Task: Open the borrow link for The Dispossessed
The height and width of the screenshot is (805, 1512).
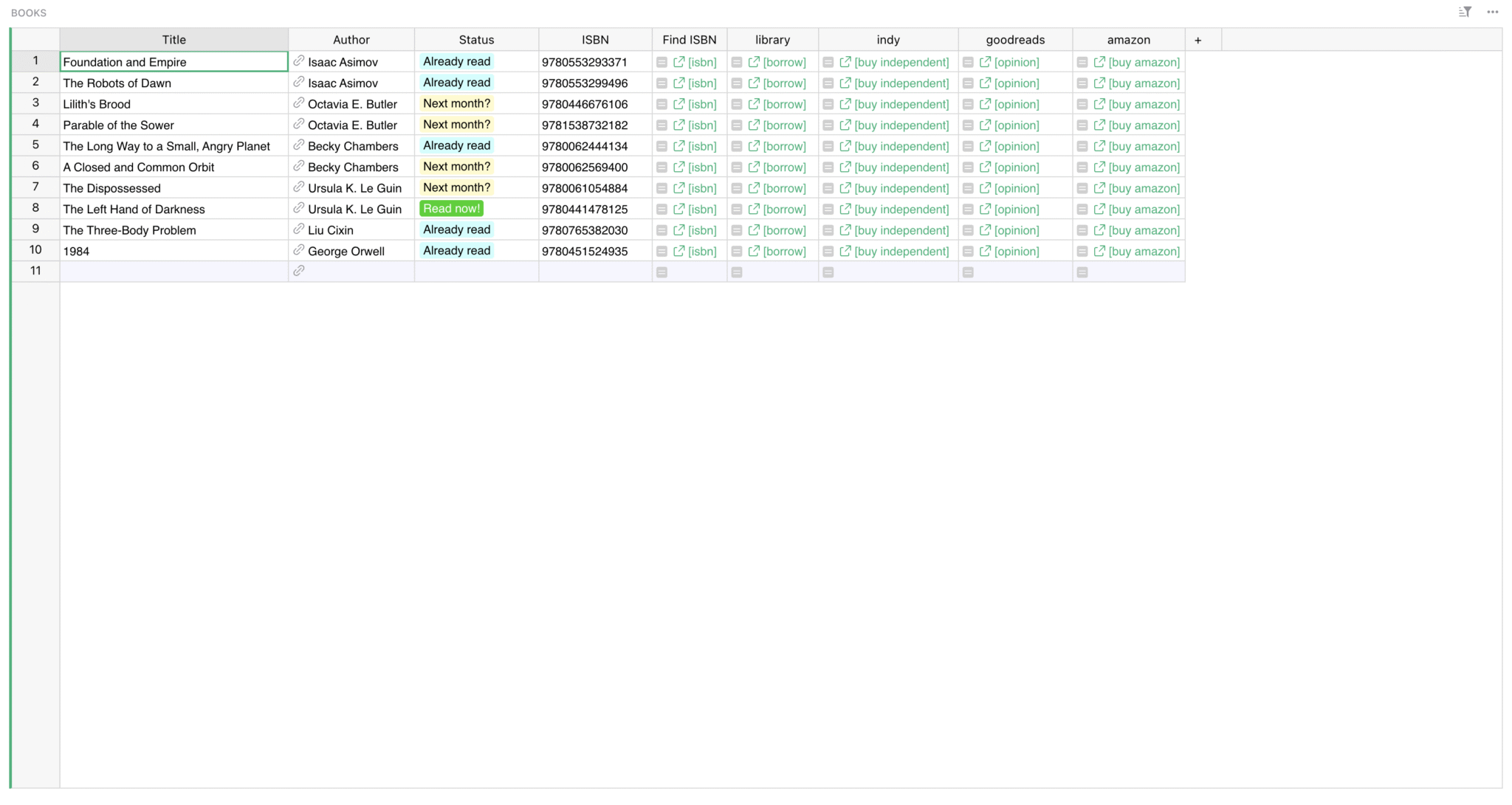Action: point(784,188)
